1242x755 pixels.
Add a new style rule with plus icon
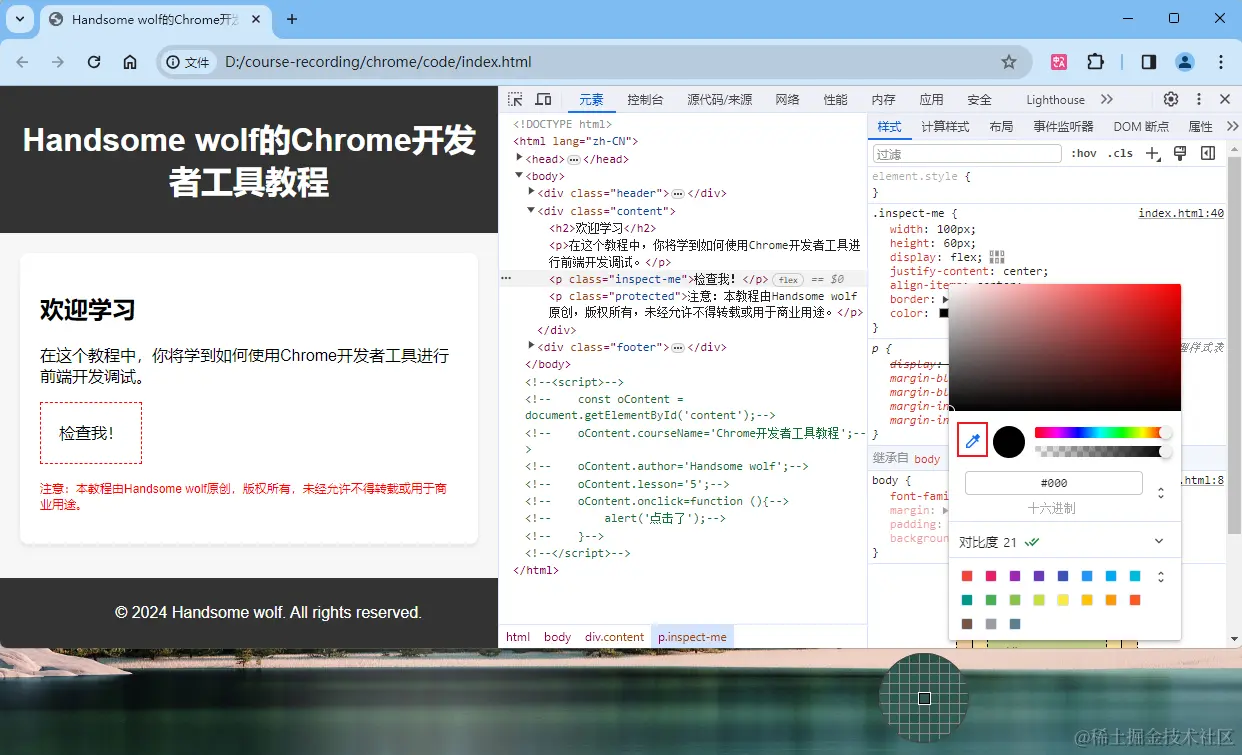(x=1152, y=153)
